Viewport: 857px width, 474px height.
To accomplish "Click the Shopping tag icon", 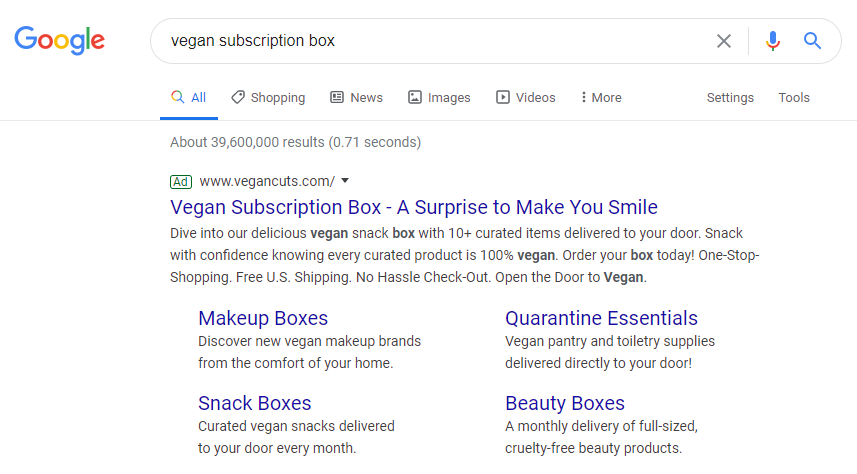I will [x=238, y=97].
